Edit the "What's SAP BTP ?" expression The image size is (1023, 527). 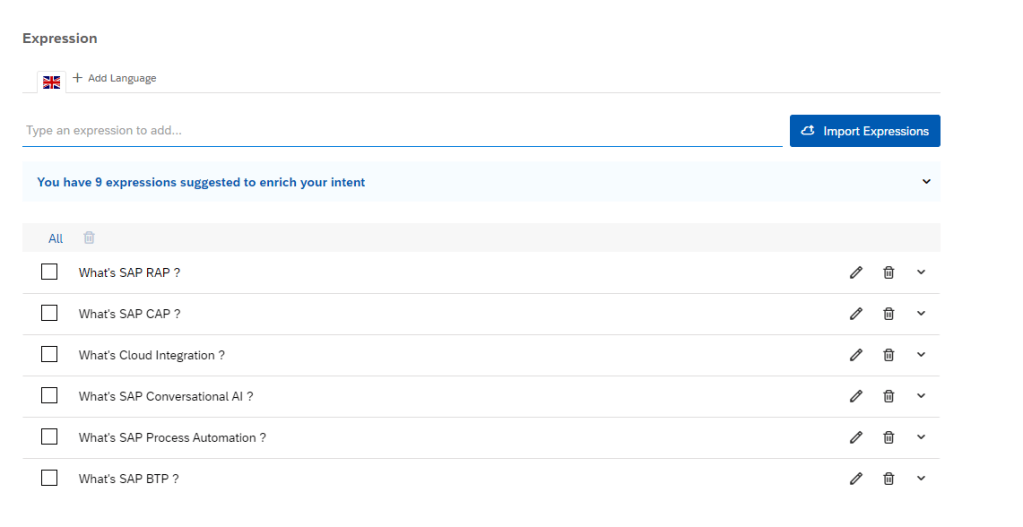[x=855, y=479]
